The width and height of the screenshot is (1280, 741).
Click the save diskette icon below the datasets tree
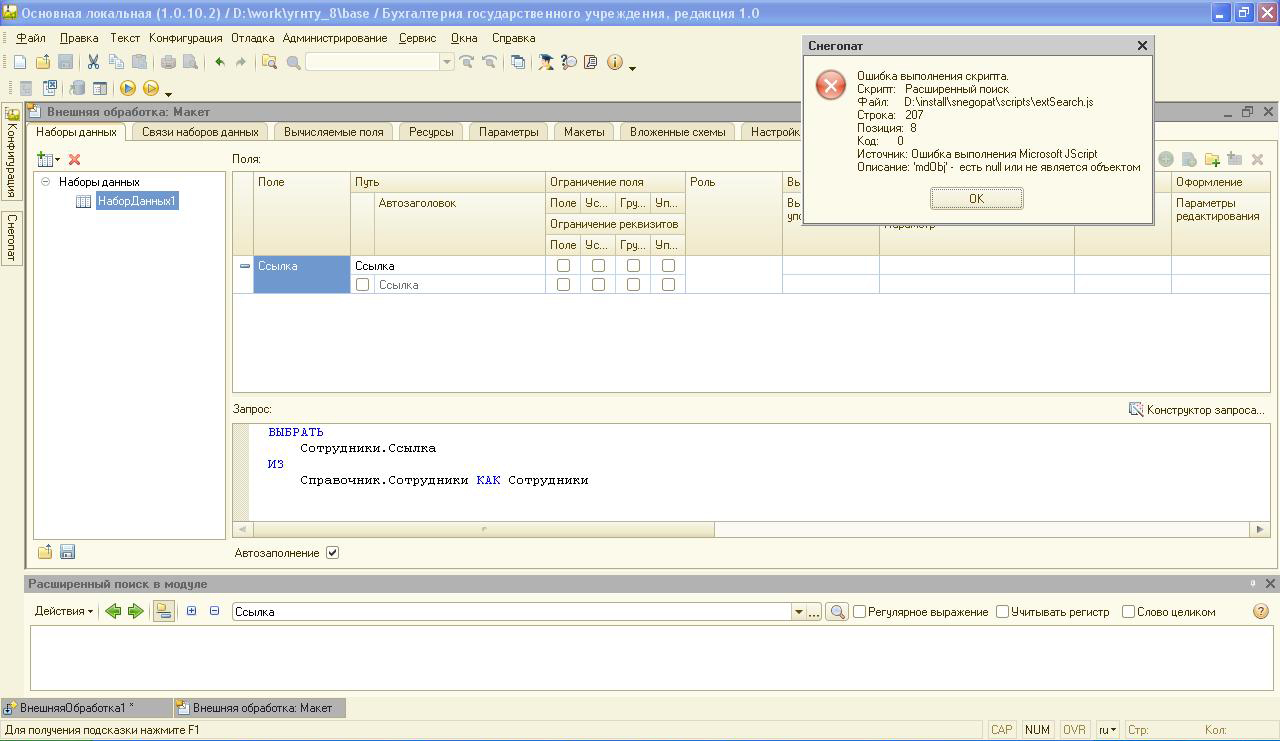click(68, 552)
